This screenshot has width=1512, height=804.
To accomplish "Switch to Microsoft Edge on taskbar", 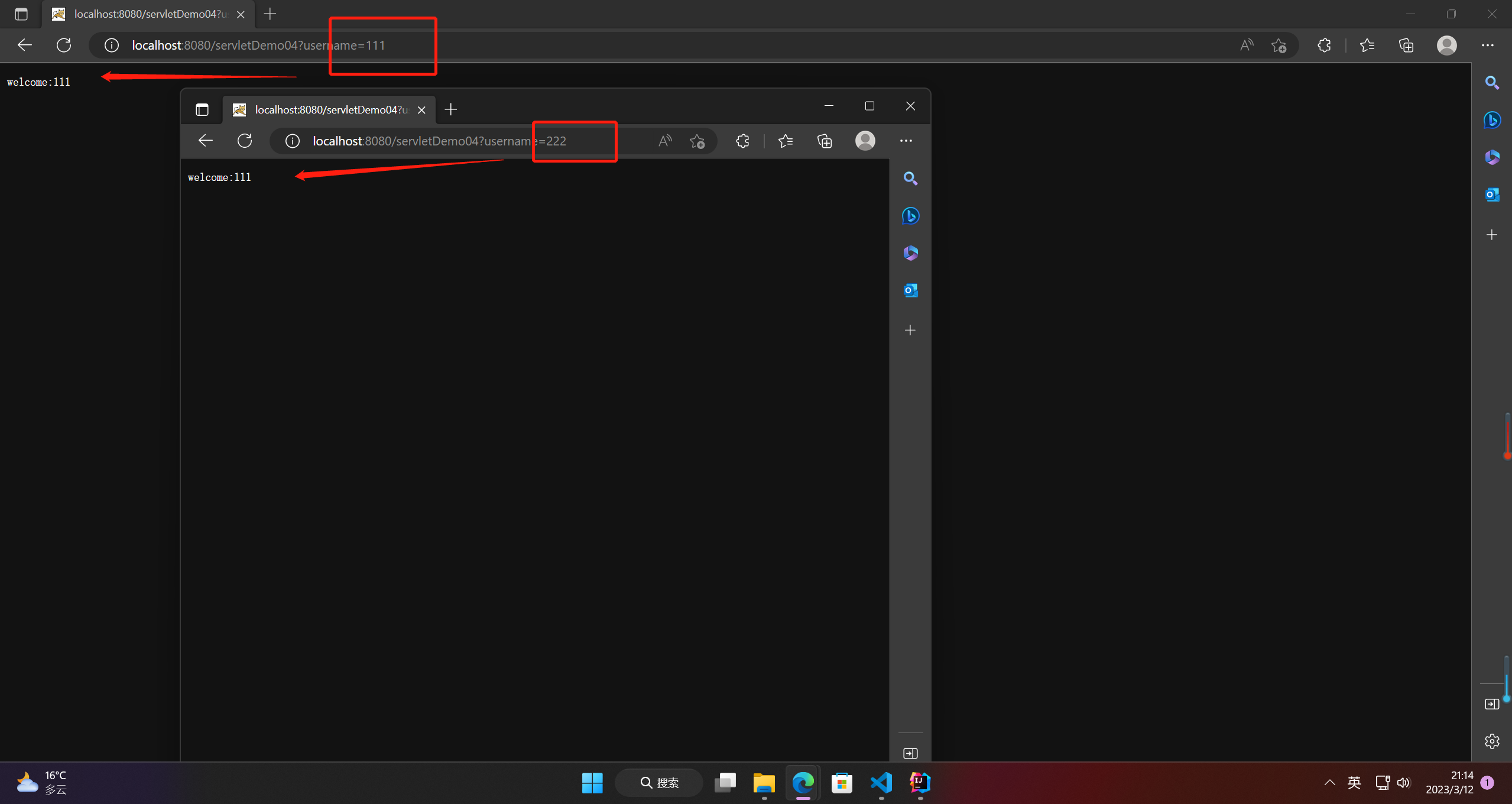I will tap(803, 783).
